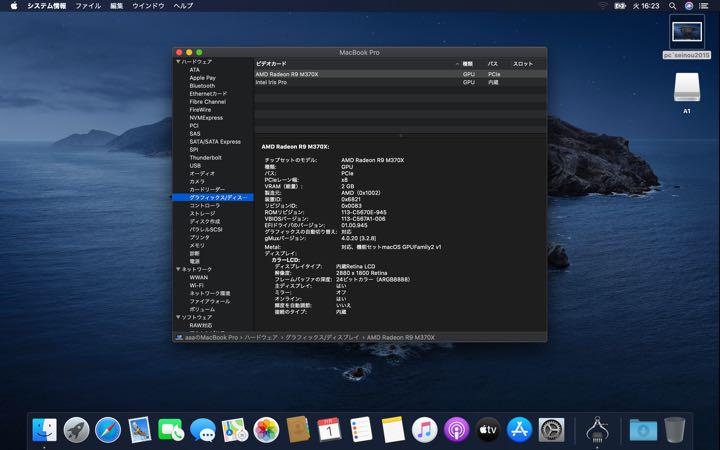Collapse ソフトウェア section triangle

click(178, 317)
